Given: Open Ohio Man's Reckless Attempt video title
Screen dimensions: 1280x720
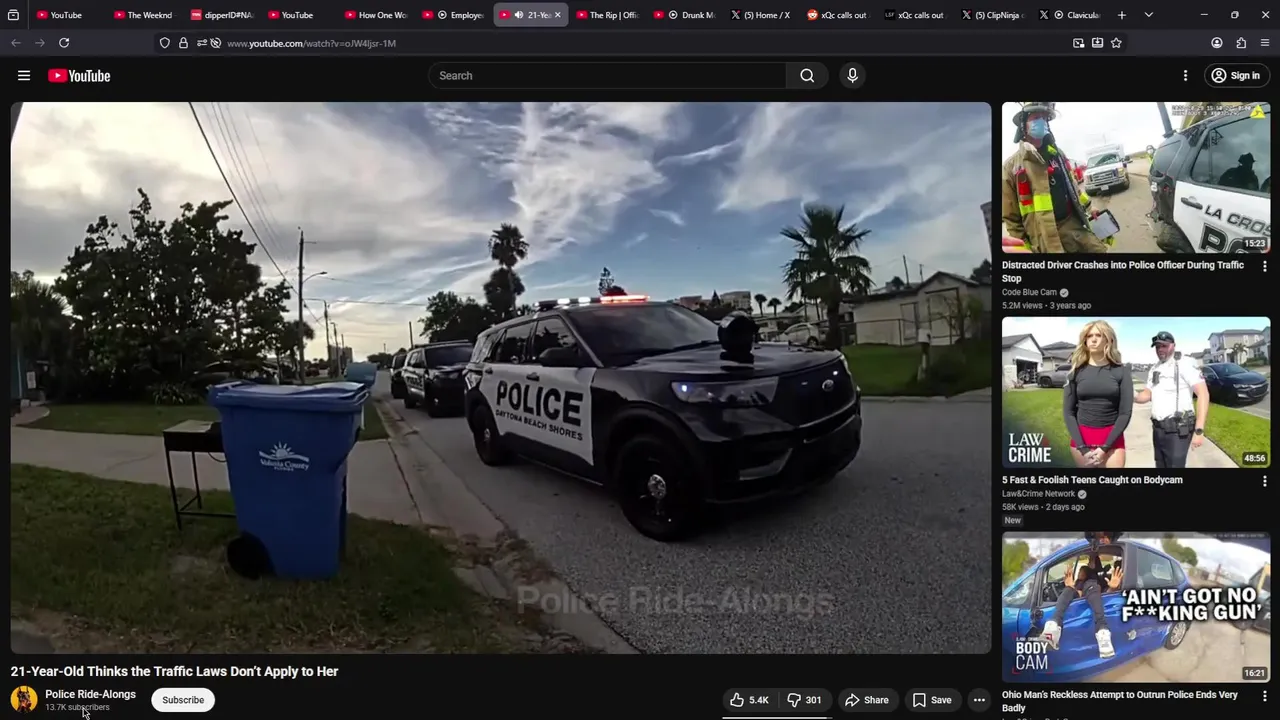Looking at the screenshot, I should click(x=1120, y=701).
